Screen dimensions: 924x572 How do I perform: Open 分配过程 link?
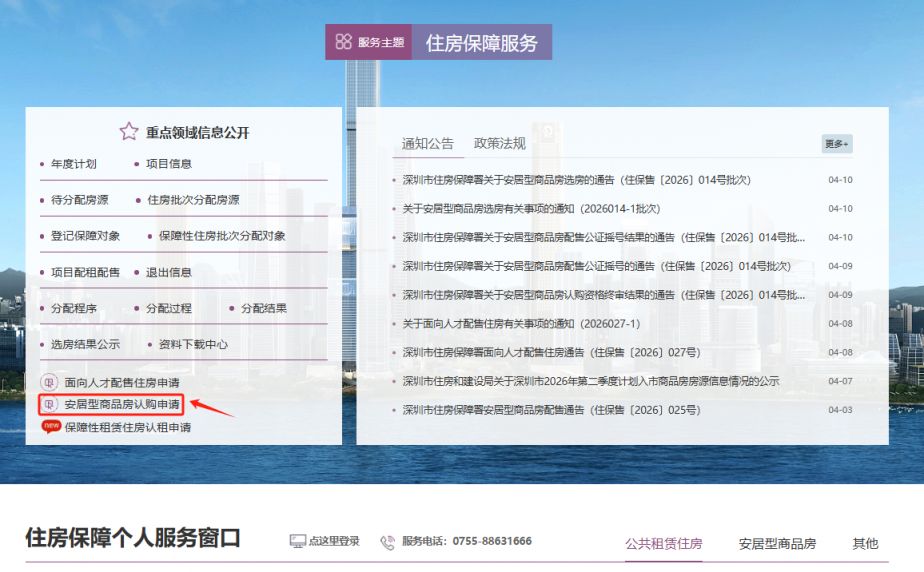[169, 308]
